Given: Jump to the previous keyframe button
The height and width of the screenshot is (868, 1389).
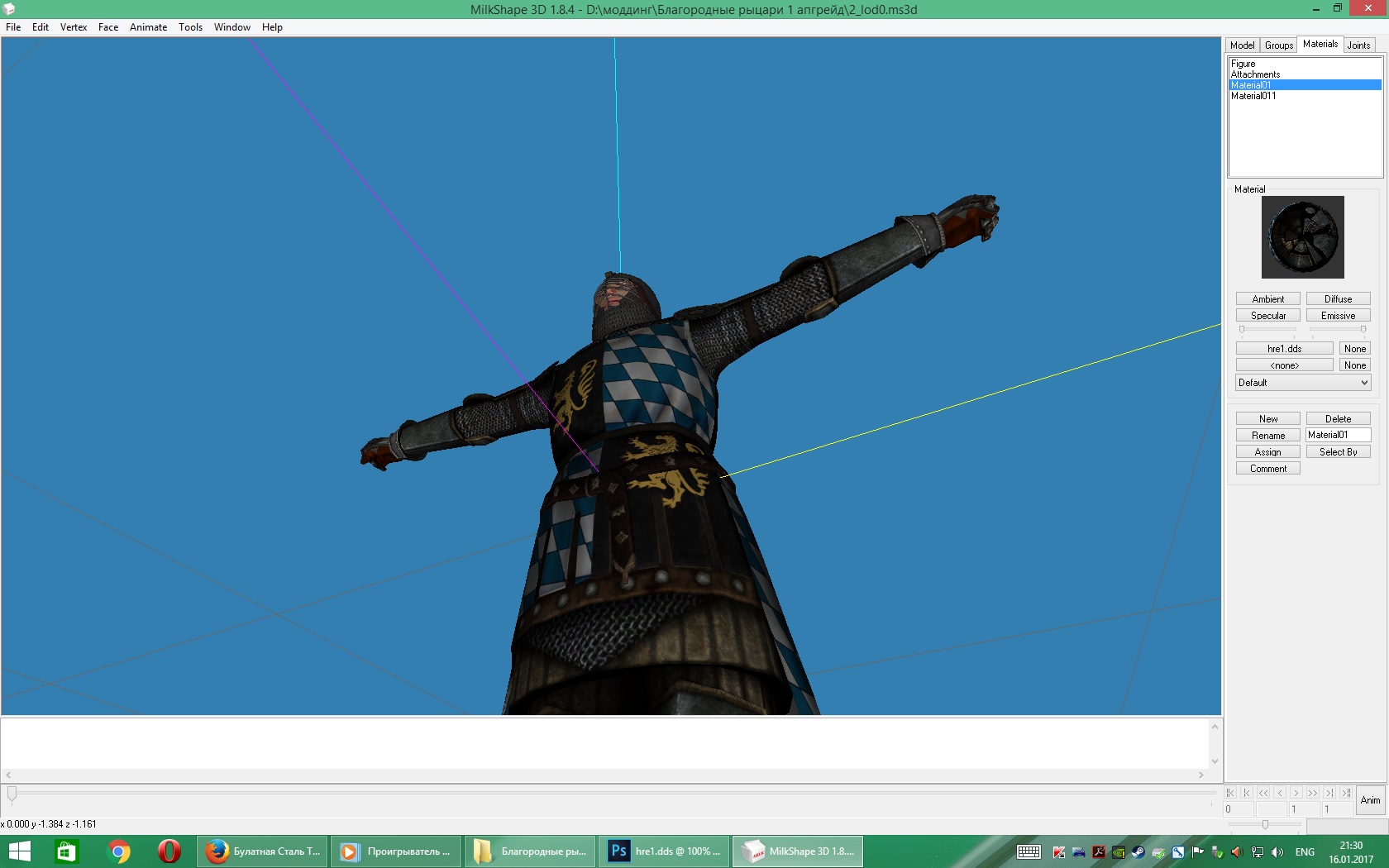Looking at the screenshot, I should pyautogui.click(x=1247, y=793).
